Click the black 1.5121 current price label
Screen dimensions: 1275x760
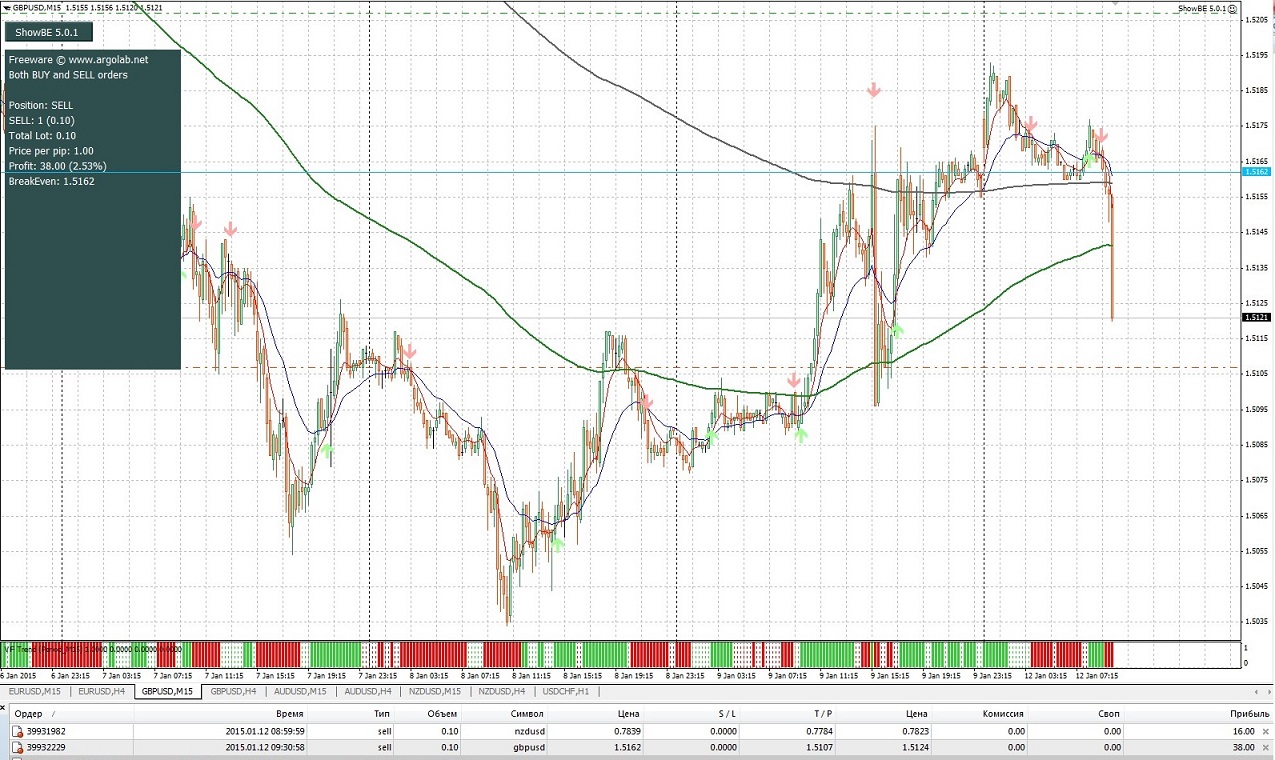click(x=1256, y=317)
